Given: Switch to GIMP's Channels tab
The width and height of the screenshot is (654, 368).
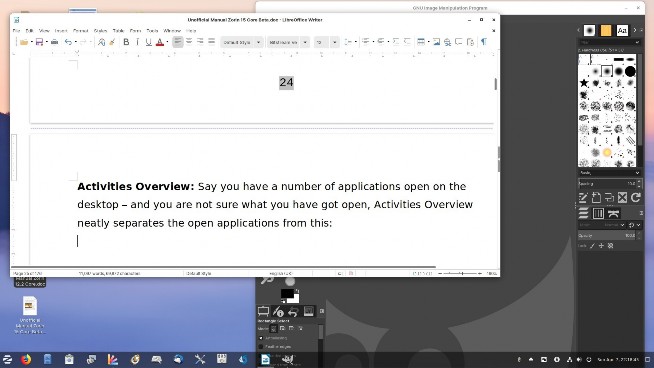Looking at the screenshot, I should pyautogui.click(x=598, y=213).
